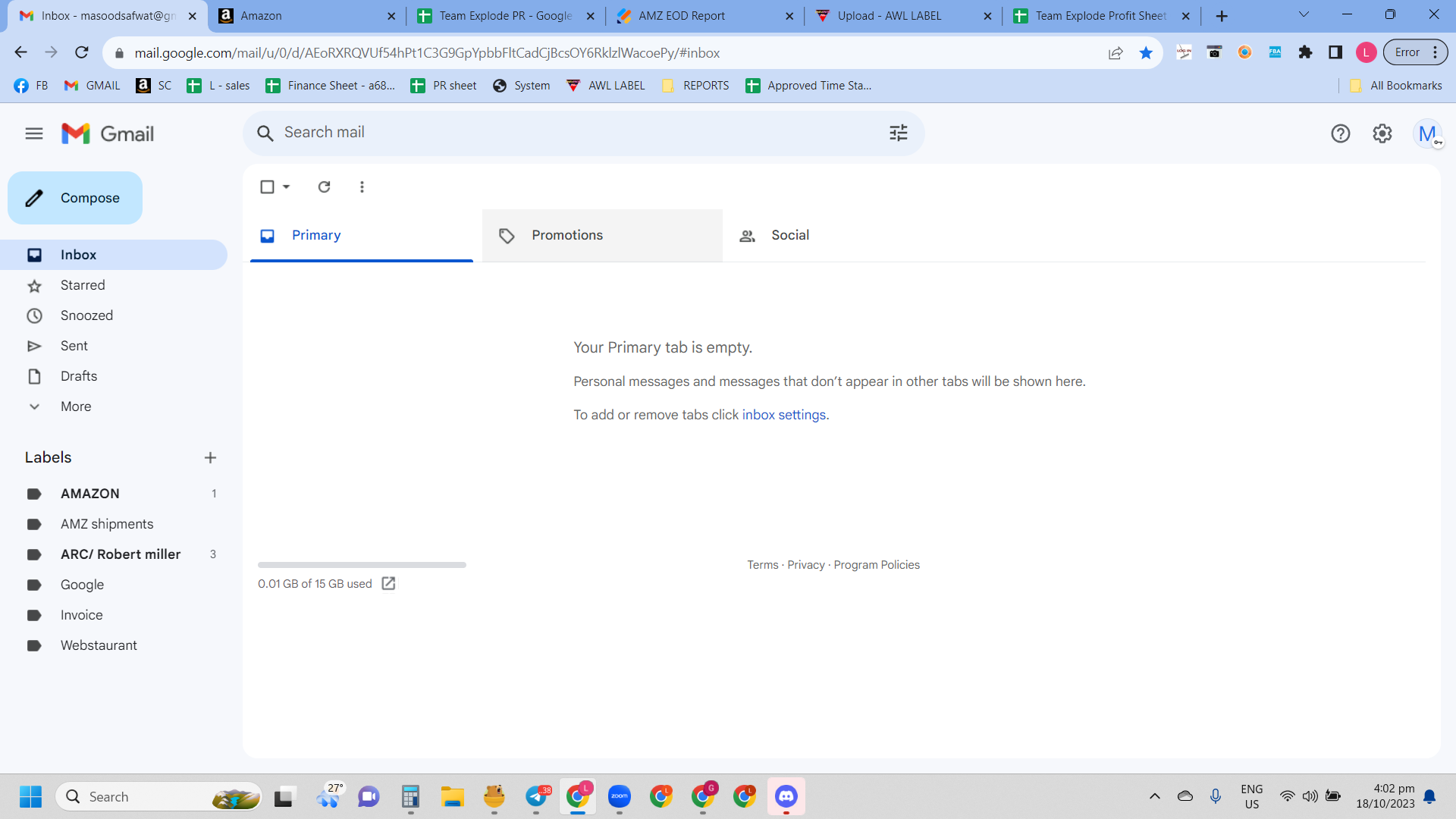
Task: Switch to the Upload - AWL LABEL tab
Action: [903, 16]
